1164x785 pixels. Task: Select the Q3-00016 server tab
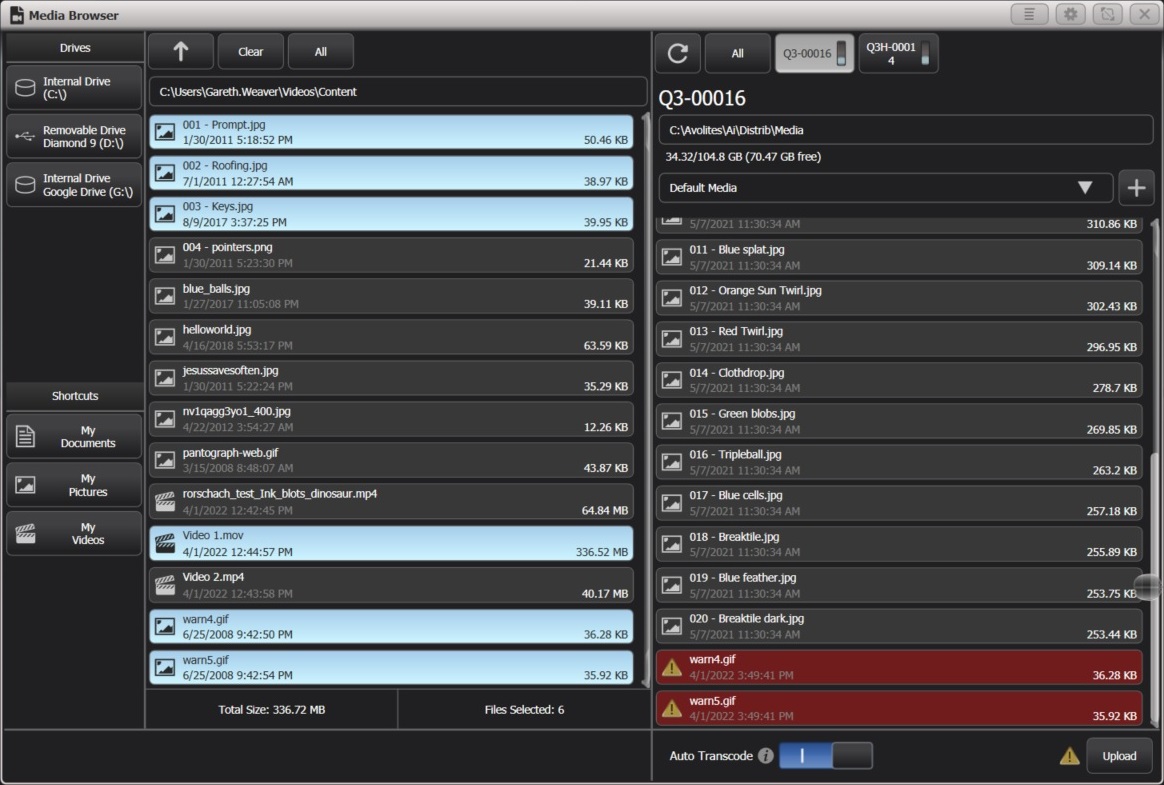812,53
